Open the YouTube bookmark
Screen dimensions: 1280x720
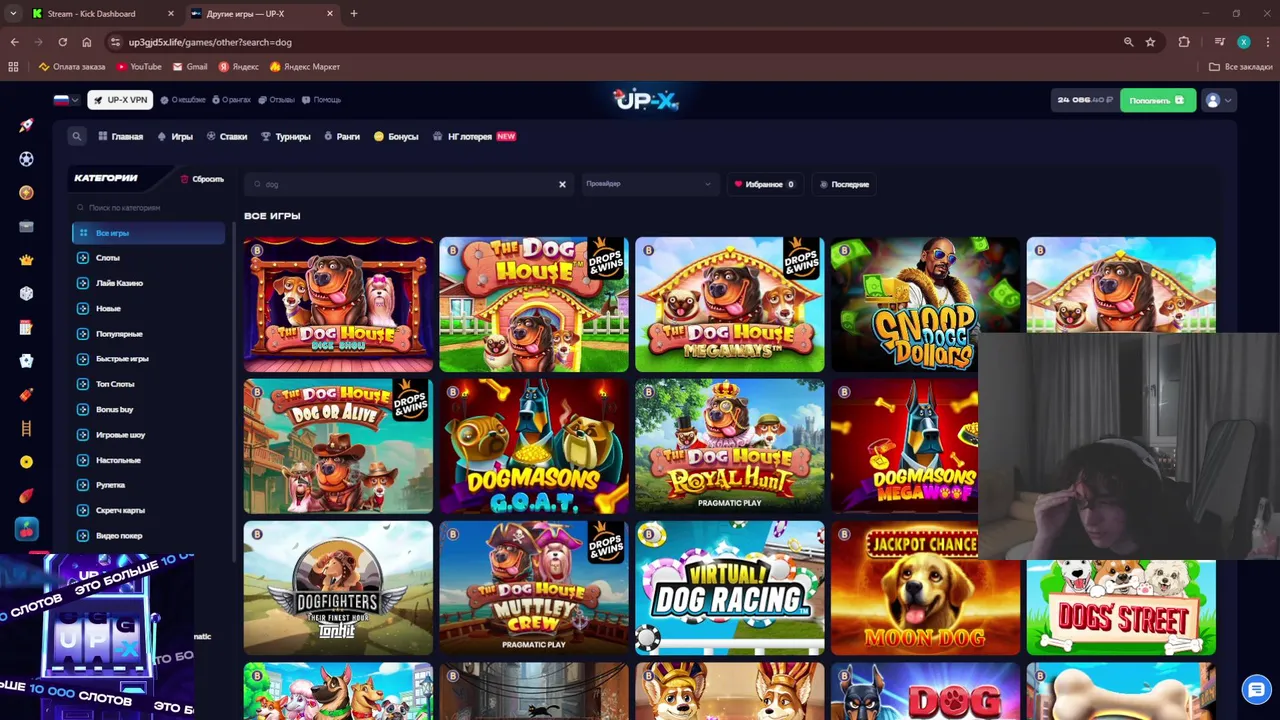139,67
